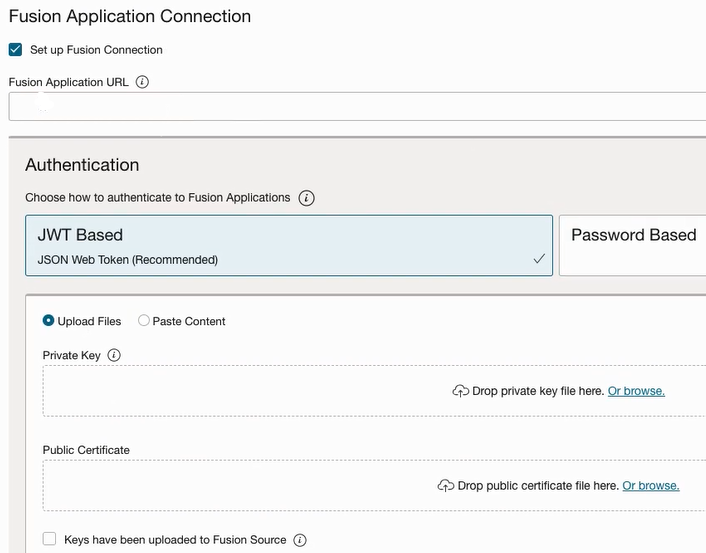Screen dimensions: 706x553
Task: Browse for a private key file
Action: (x=636, y=391)
